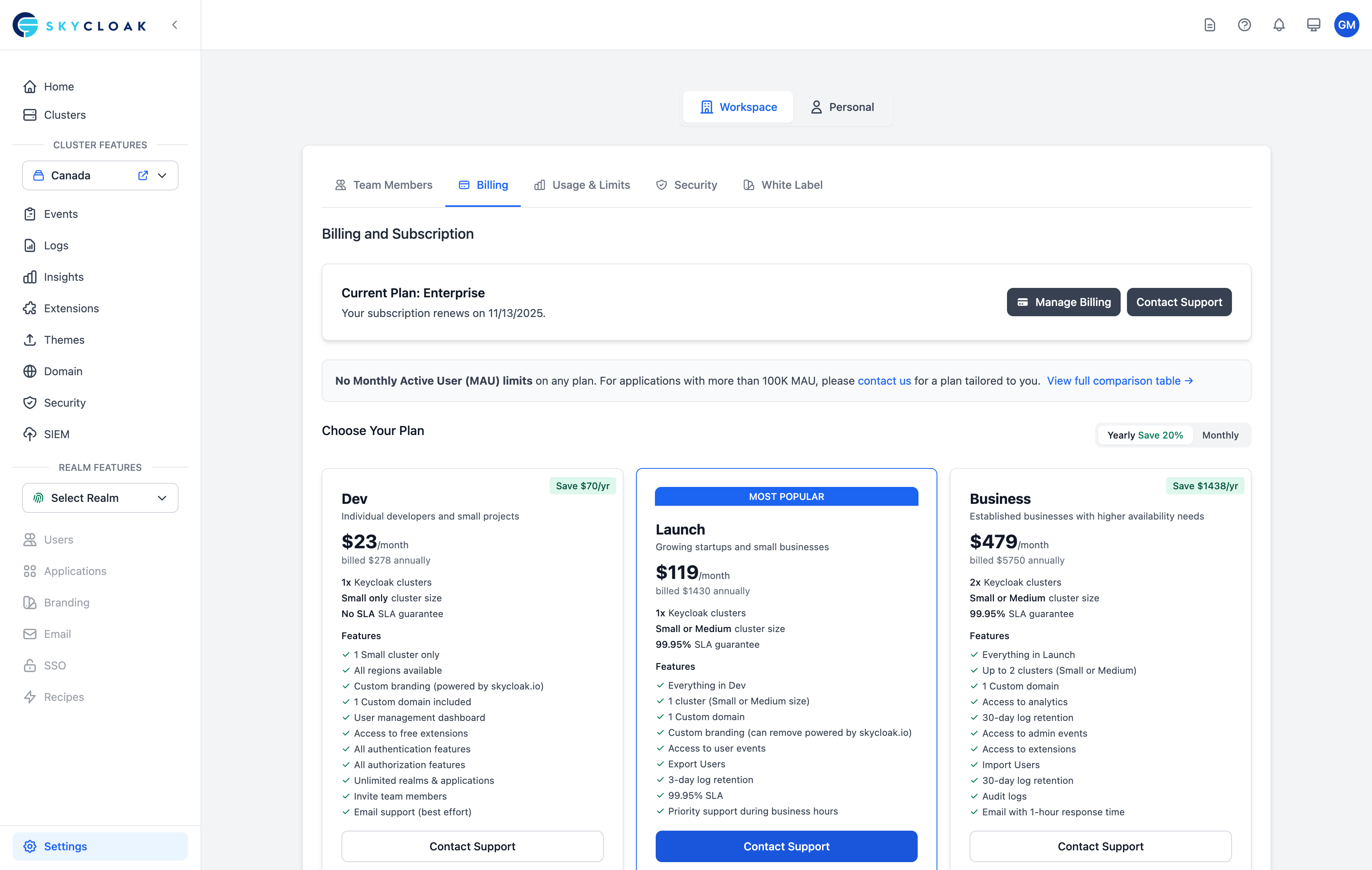This screenshot has height=870, width=1372.
Task: Open the Insights panel from sidebar
Action: coord(63,277)
